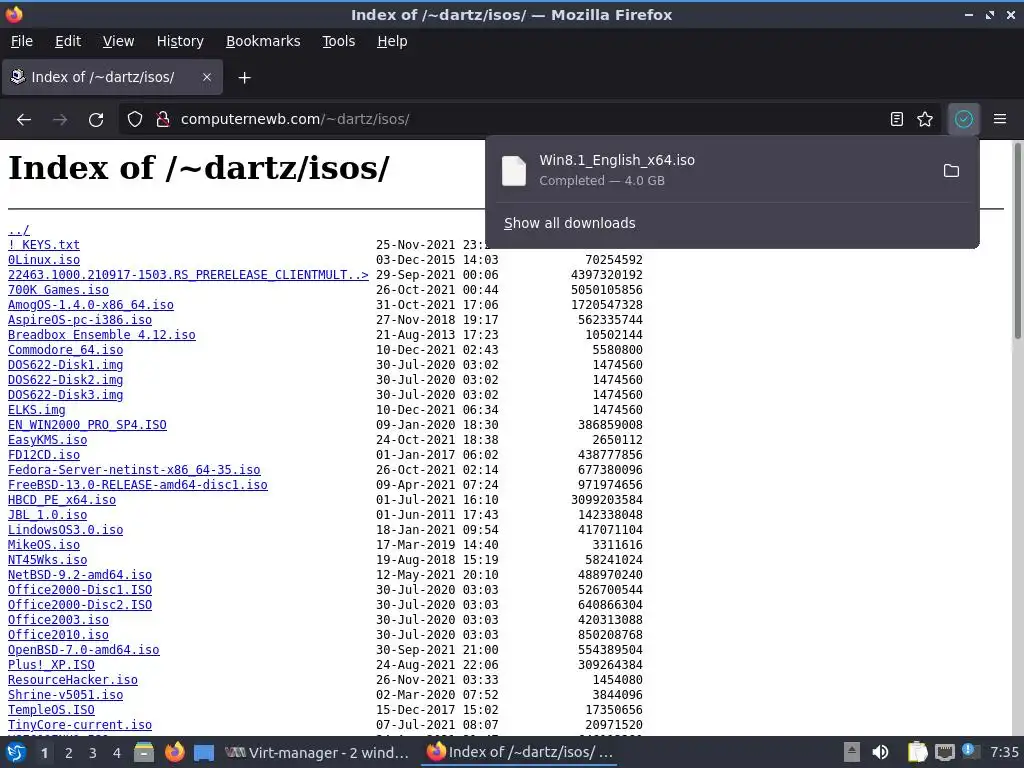Open new tab with plus button
Screen dimensions: 1024x768
[244, 78]
